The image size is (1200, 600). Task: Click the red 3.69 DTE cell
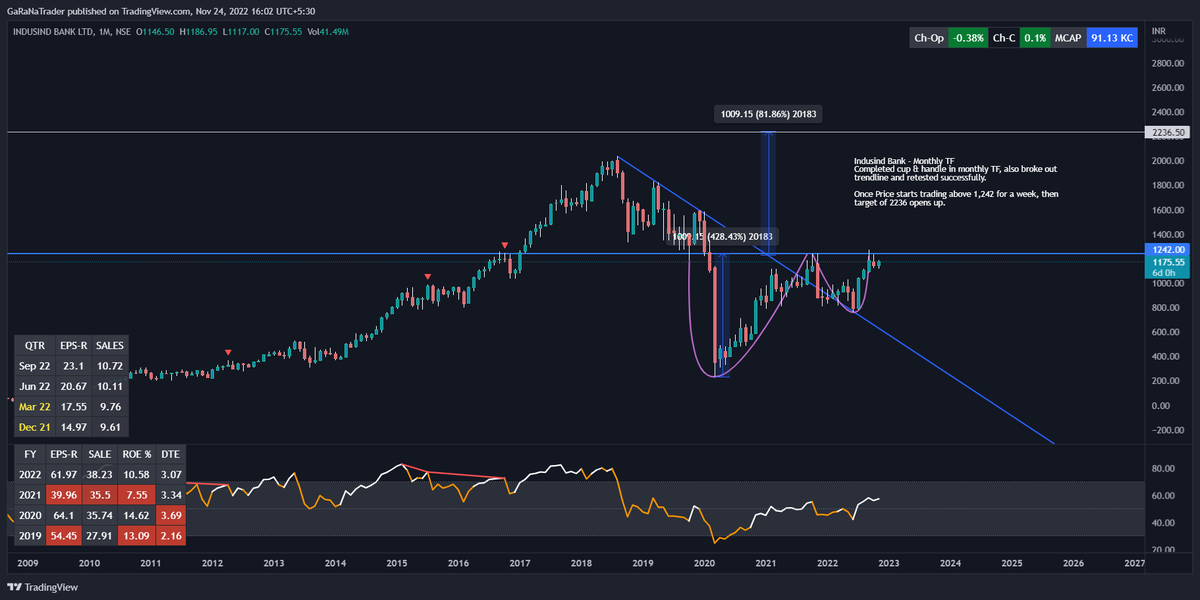pos(172,516)
